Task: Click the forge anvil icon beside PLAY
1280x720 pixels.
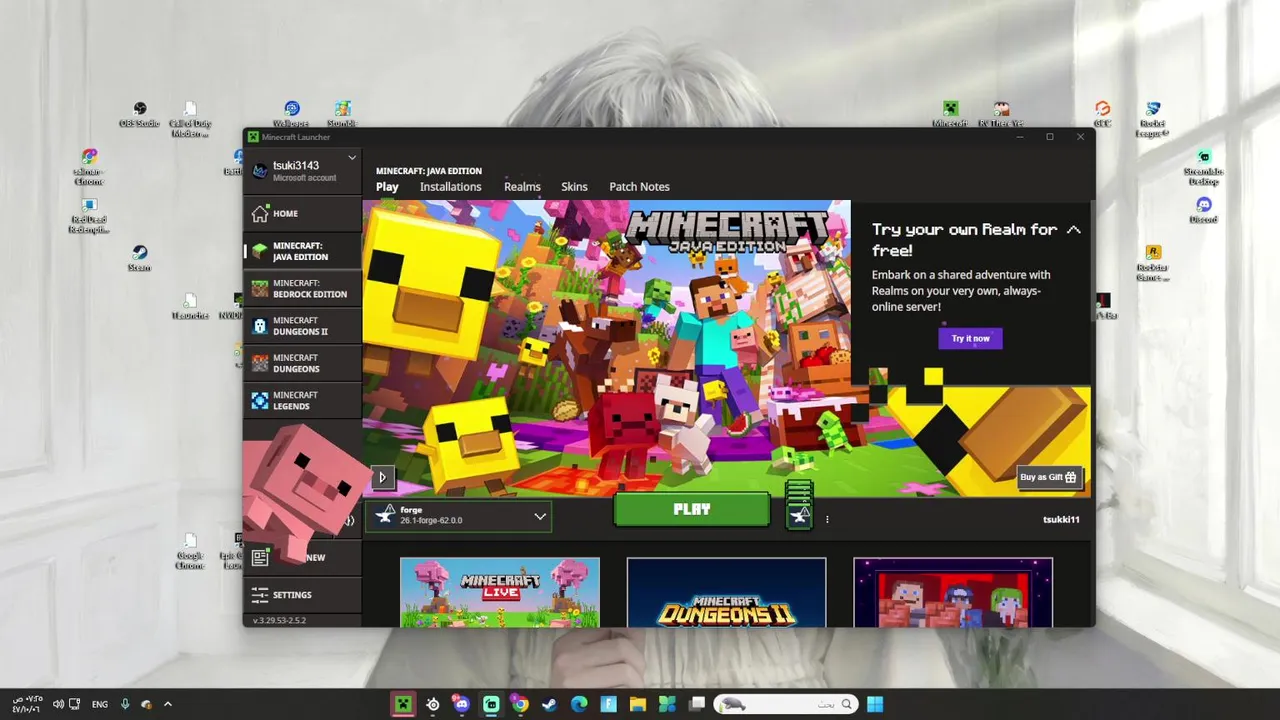Action: pyautogui.click(x=799, y=514)
